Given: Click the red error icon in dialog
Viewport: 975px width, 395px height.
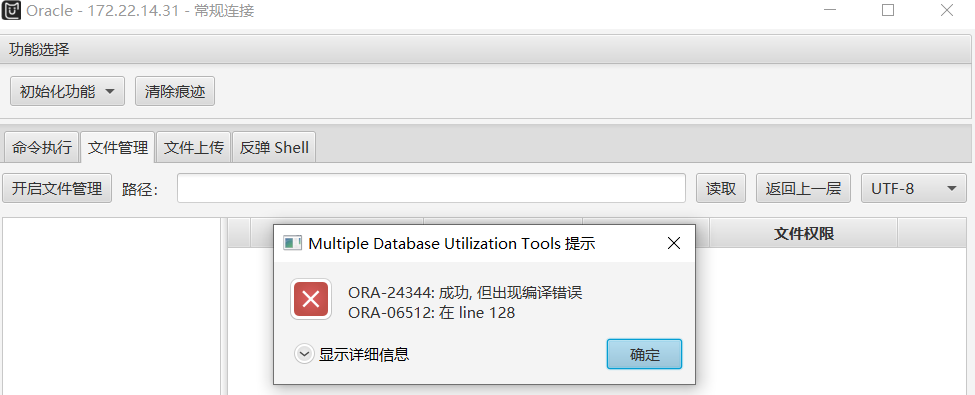Looking at the screenshot, I should coord(311,299).
